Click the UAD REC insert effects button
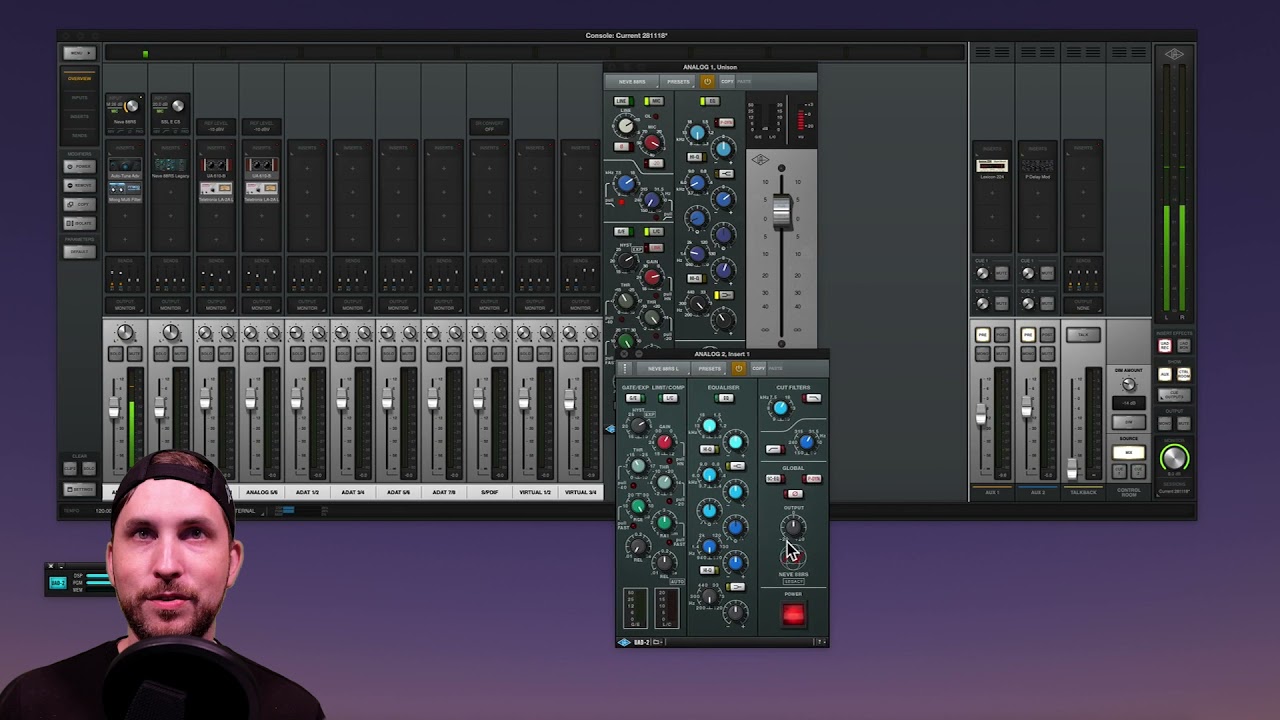 [1165, 346]
